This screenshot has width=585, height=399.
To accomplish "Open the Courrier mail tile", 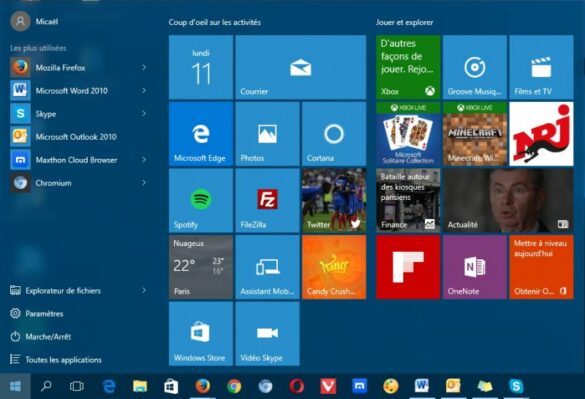I will click(301, 67).
